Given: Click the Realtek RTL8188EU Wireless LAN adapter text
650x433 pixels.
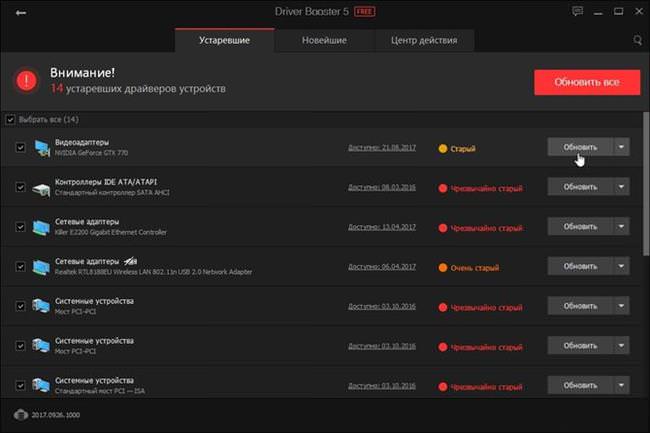Looking at the screenshot, I should pos(153,272).
